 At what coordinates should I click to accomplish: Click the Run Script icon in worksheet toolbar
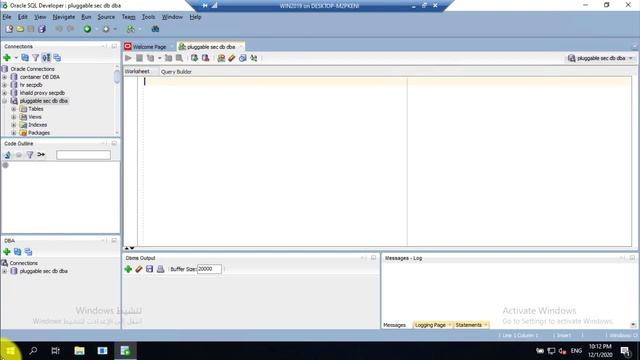pos(139,58)
